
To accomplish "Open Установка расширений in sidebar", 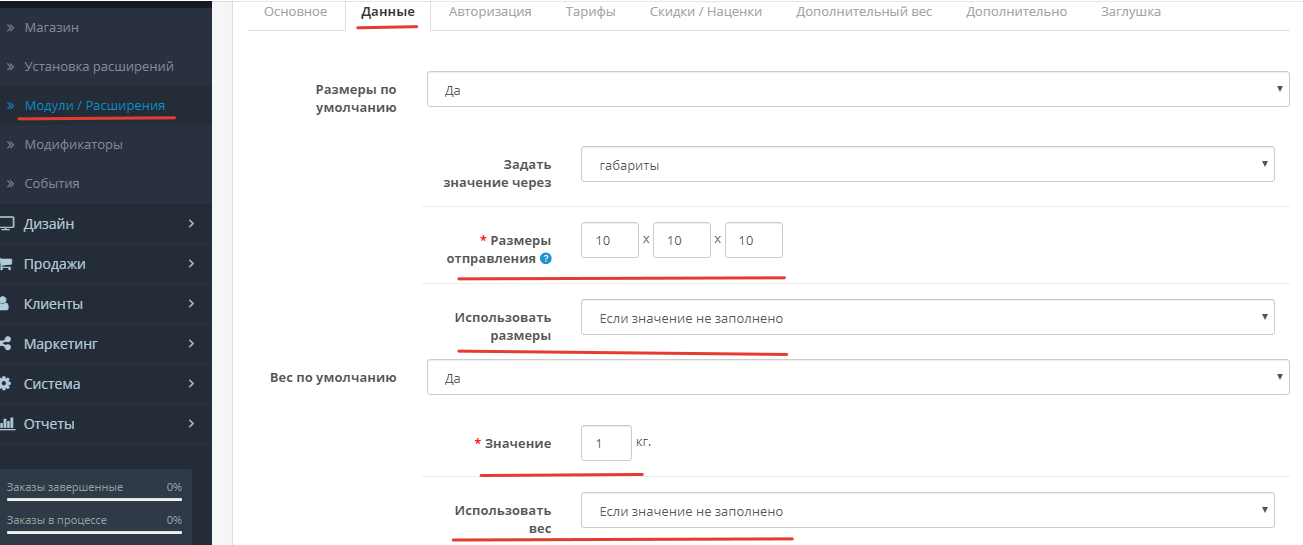I will tap(99, 66).
